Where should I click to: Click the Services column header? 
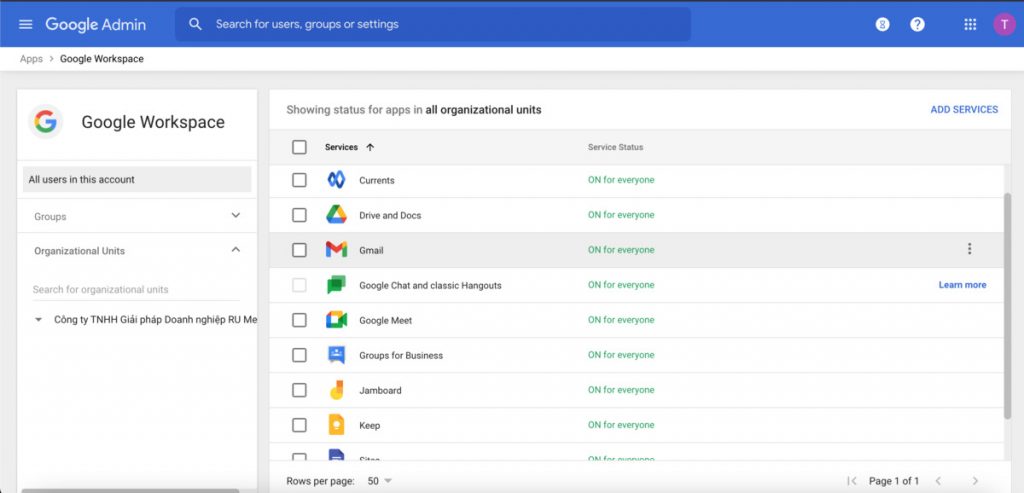(342, 147)
